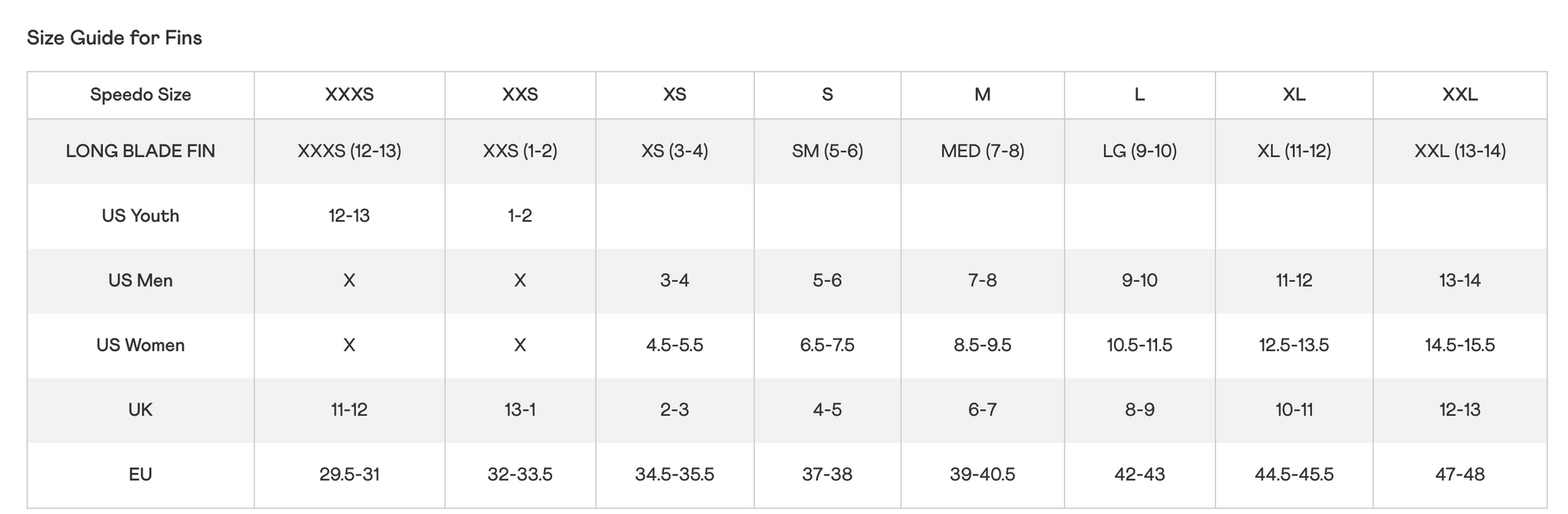Select the EU size "47-48" cell
1568x514 pixels.
(1459, 474)
